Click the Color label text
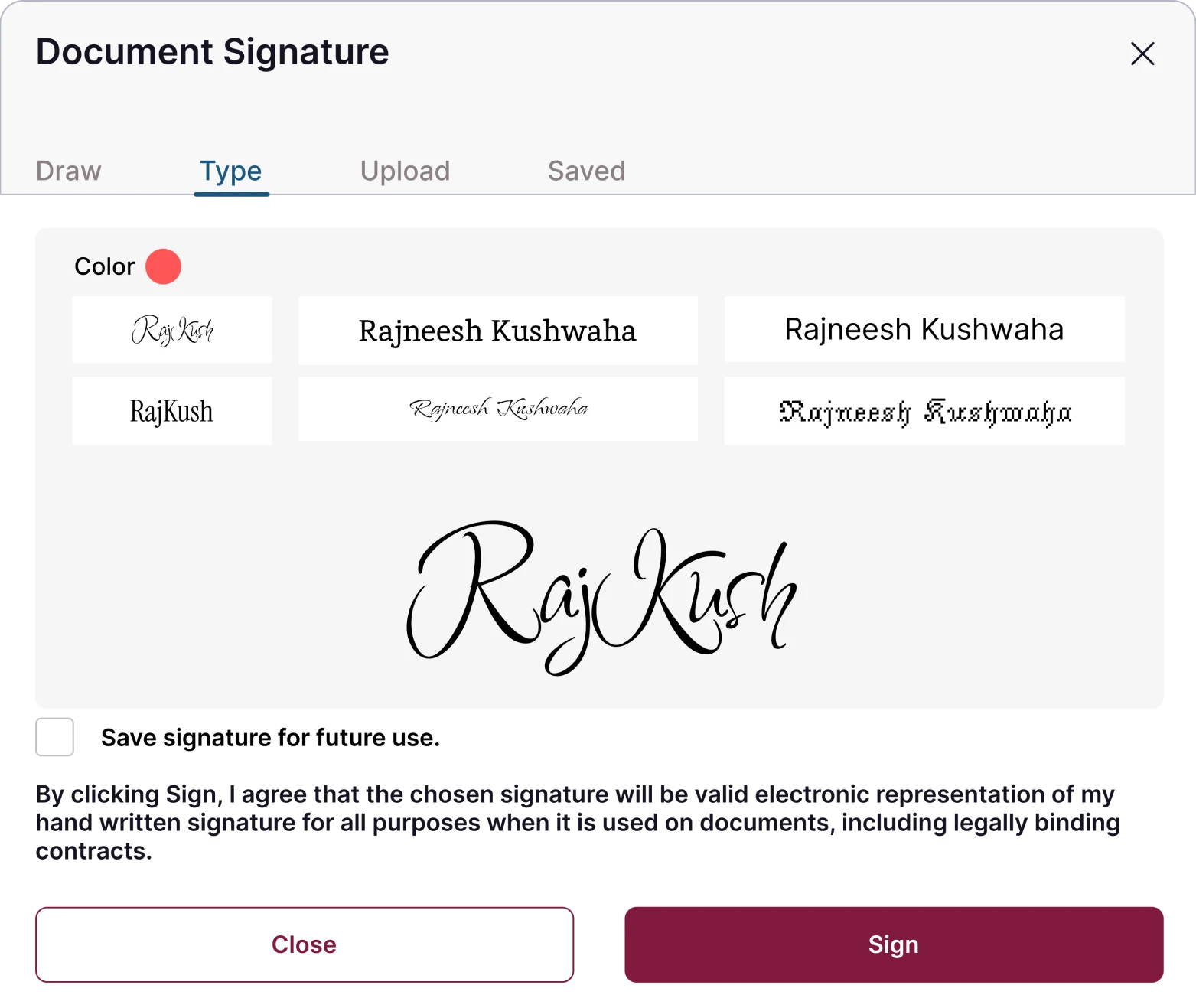This screenshot has height=1008, width=1196. (104, 266)
